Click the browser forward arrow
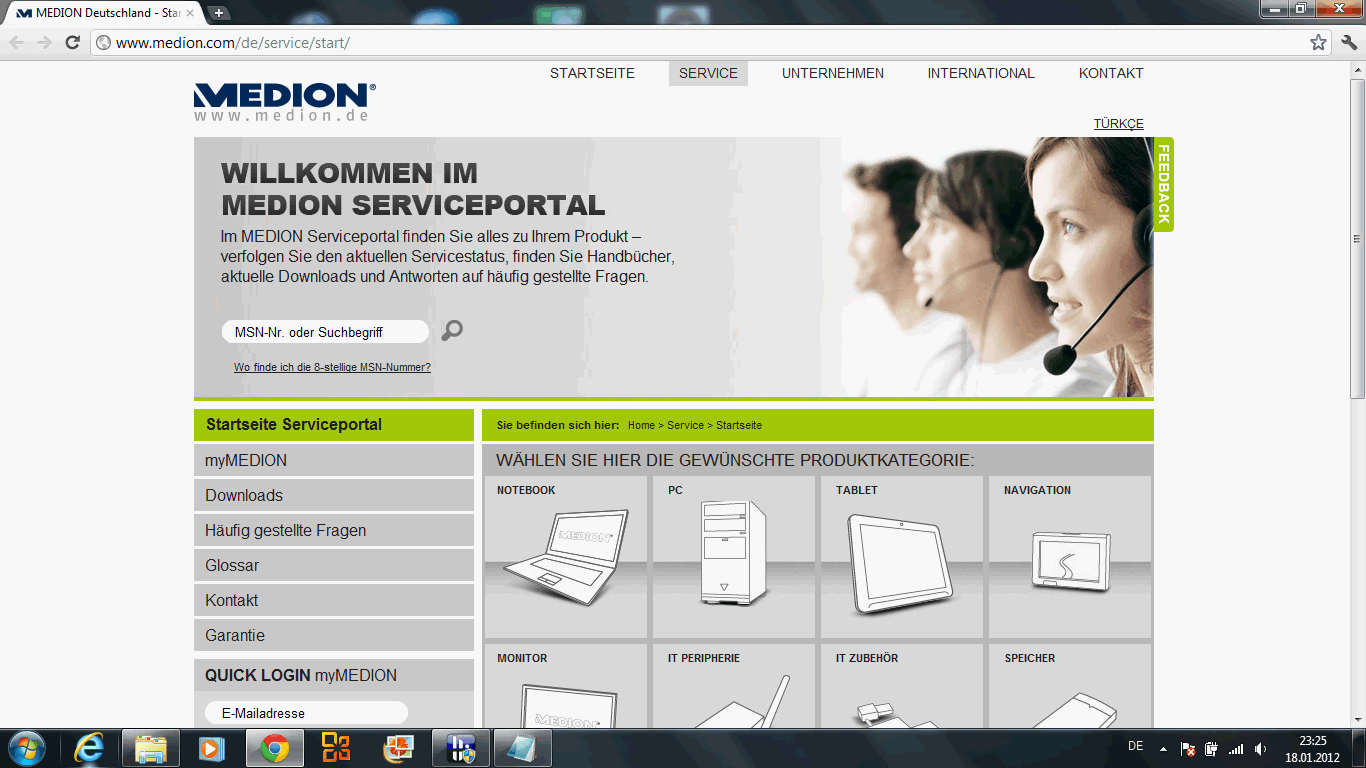The width and height of the screenshot is (1366, 768). pos(44,42)
